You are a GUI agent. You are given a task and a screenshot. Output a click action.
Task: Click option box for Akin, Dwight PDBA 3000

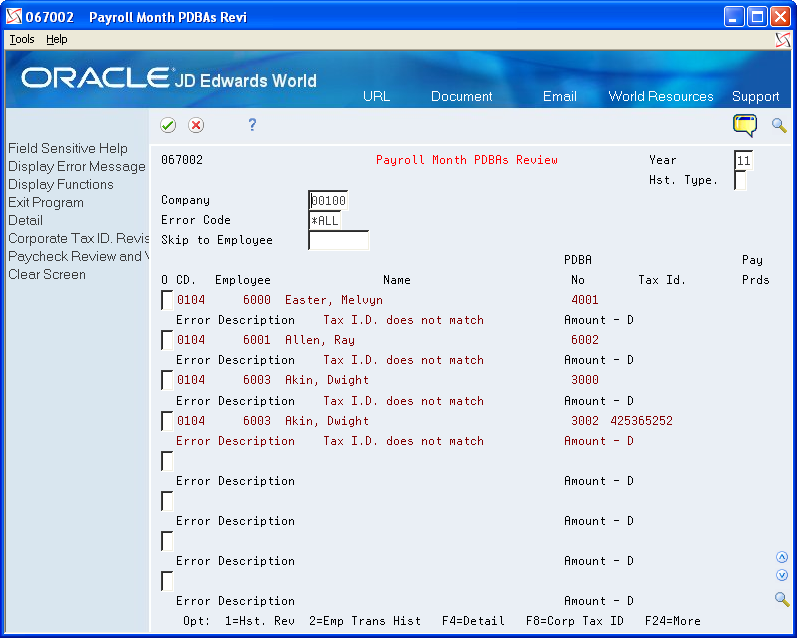167,380
